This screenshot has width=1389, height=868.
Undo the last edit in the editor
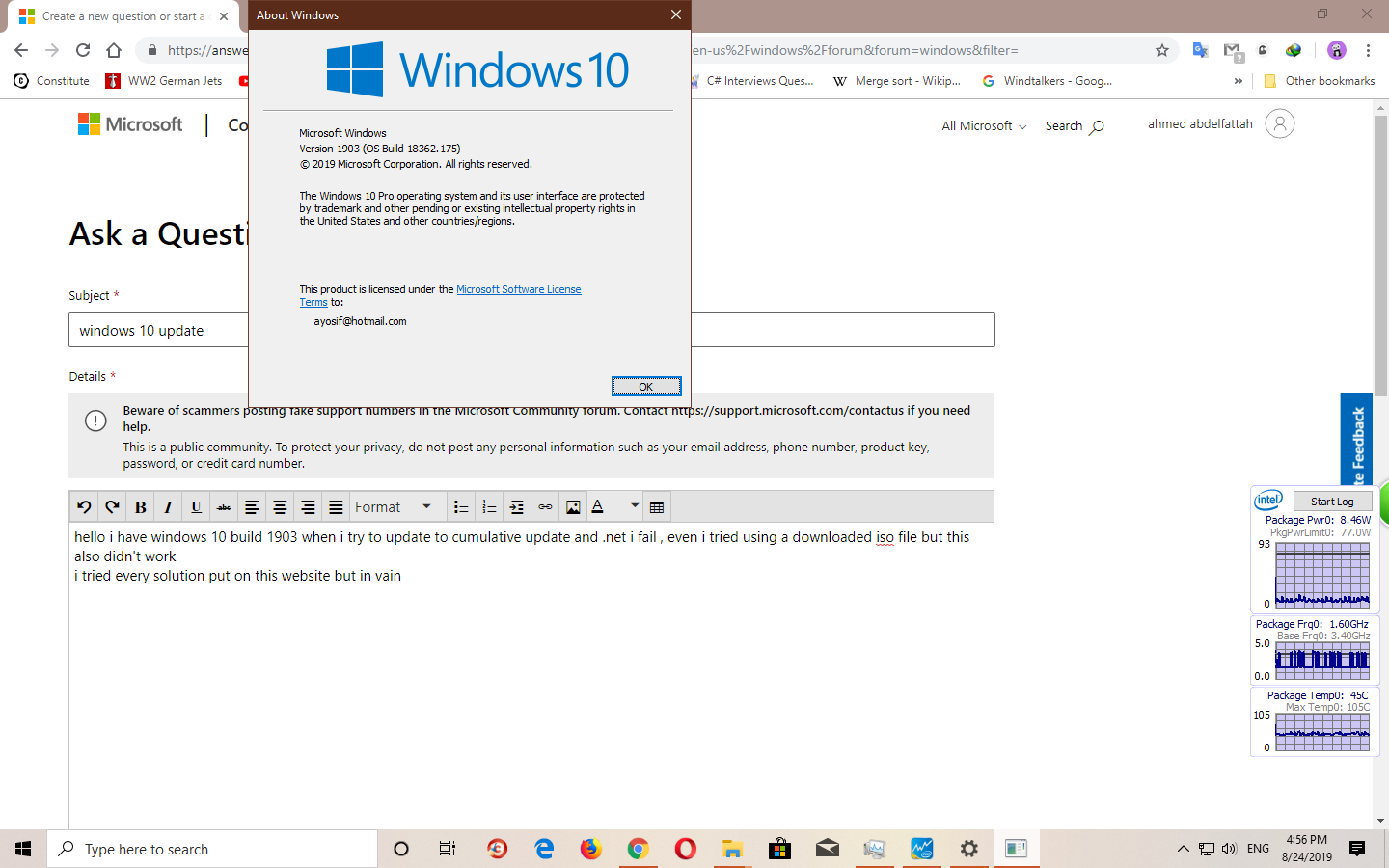coord(84,507)
